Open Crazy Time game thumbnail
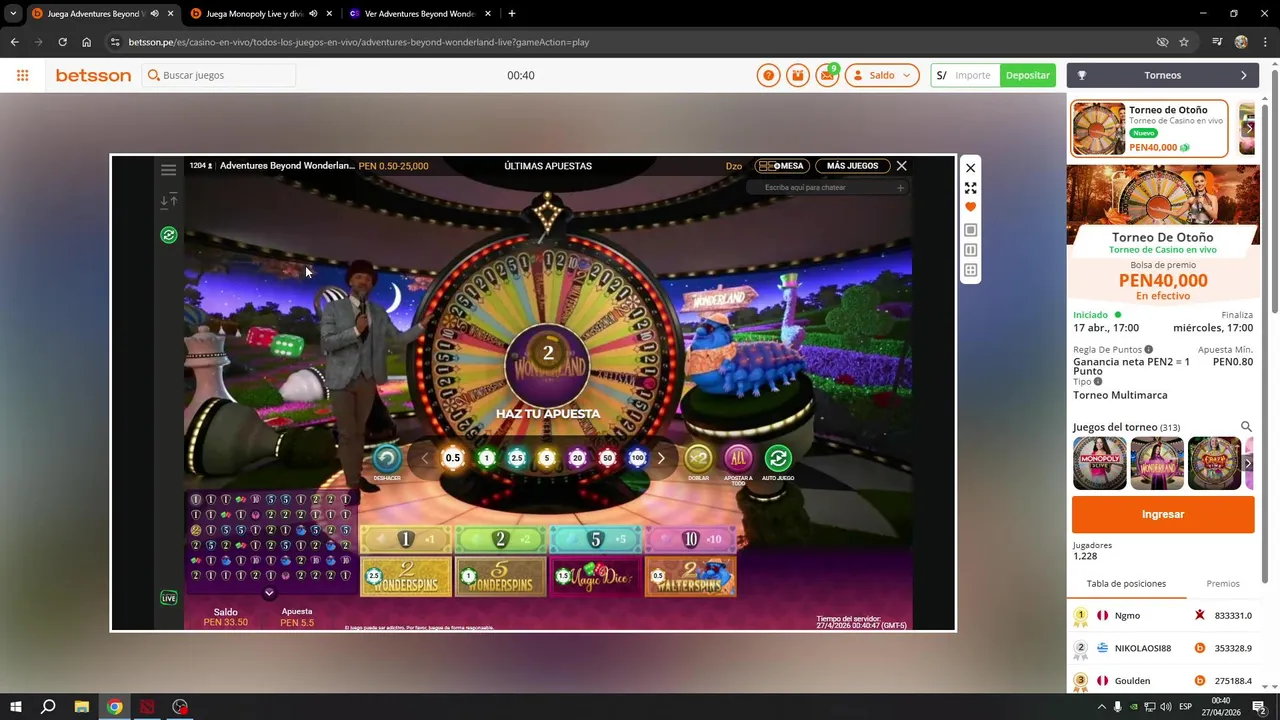This screenshot has width=1280, height=720. (x=1214, y=464)
